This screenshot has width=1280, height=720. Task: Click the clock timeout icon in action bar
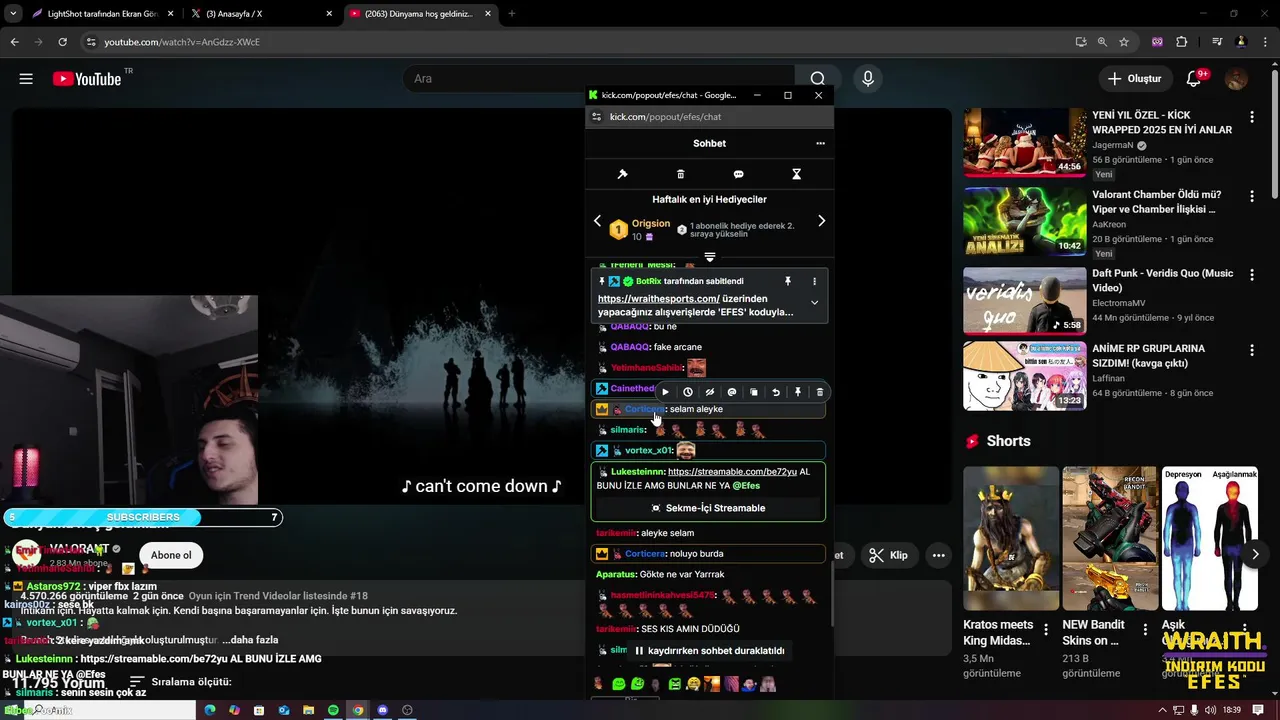coord(688,392)
